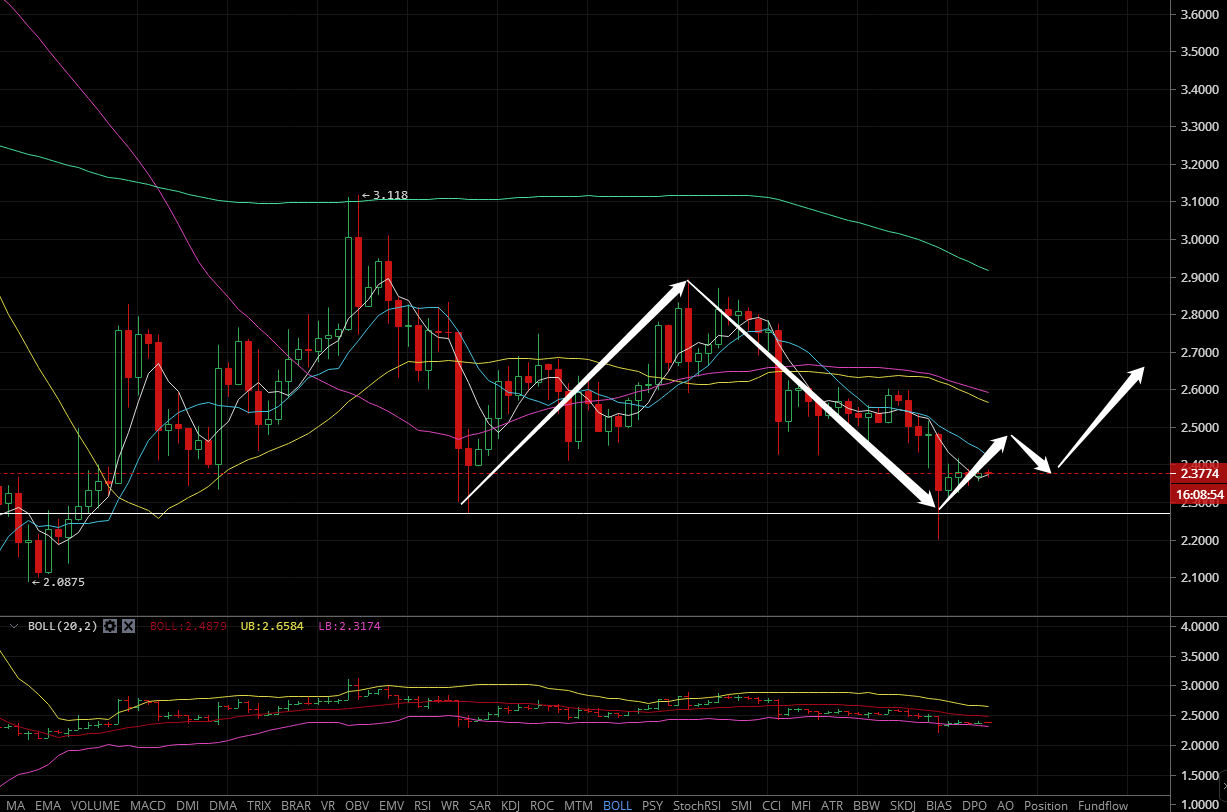Activate the ATR indicator

tap(832, 805)
